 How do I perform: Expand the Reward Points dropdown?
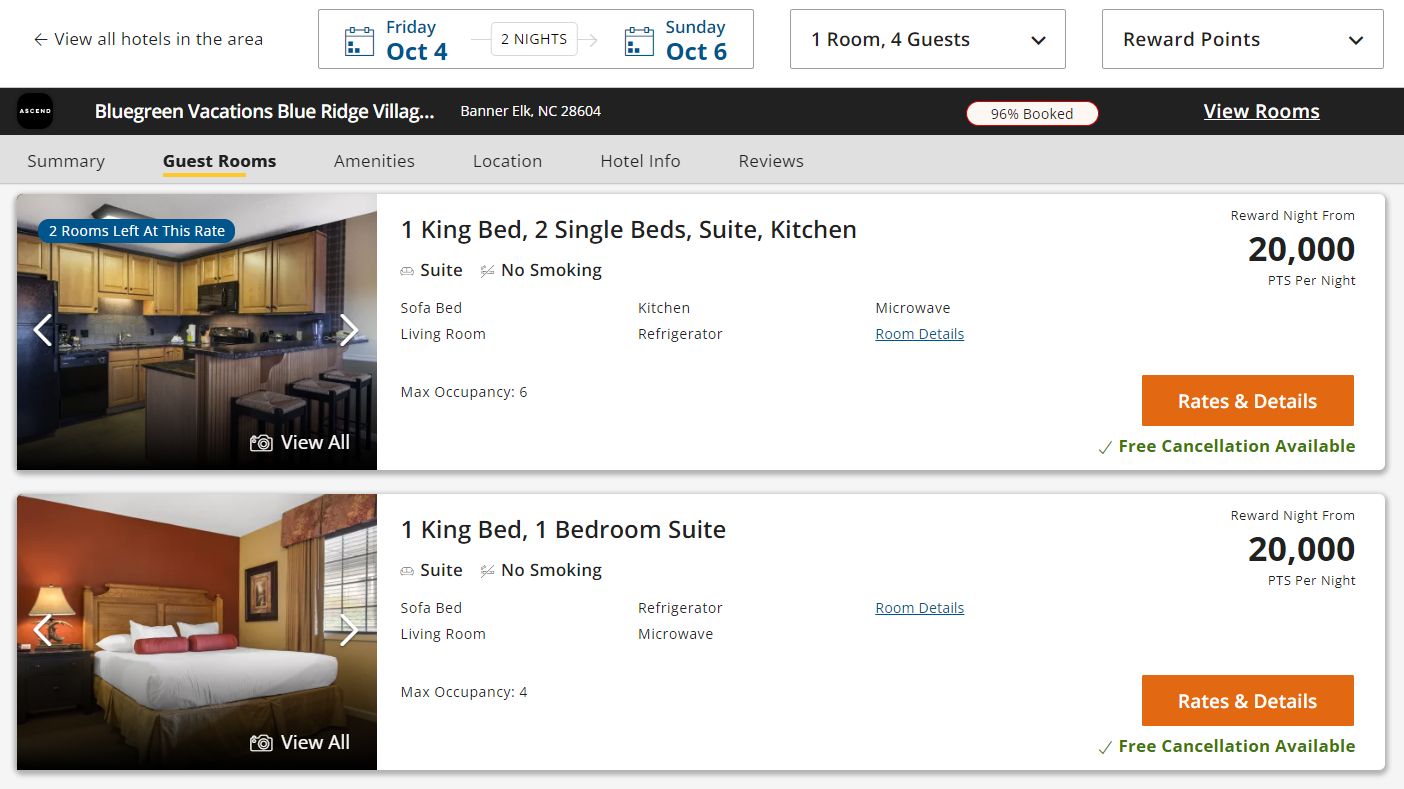(x=1242, y=39)
